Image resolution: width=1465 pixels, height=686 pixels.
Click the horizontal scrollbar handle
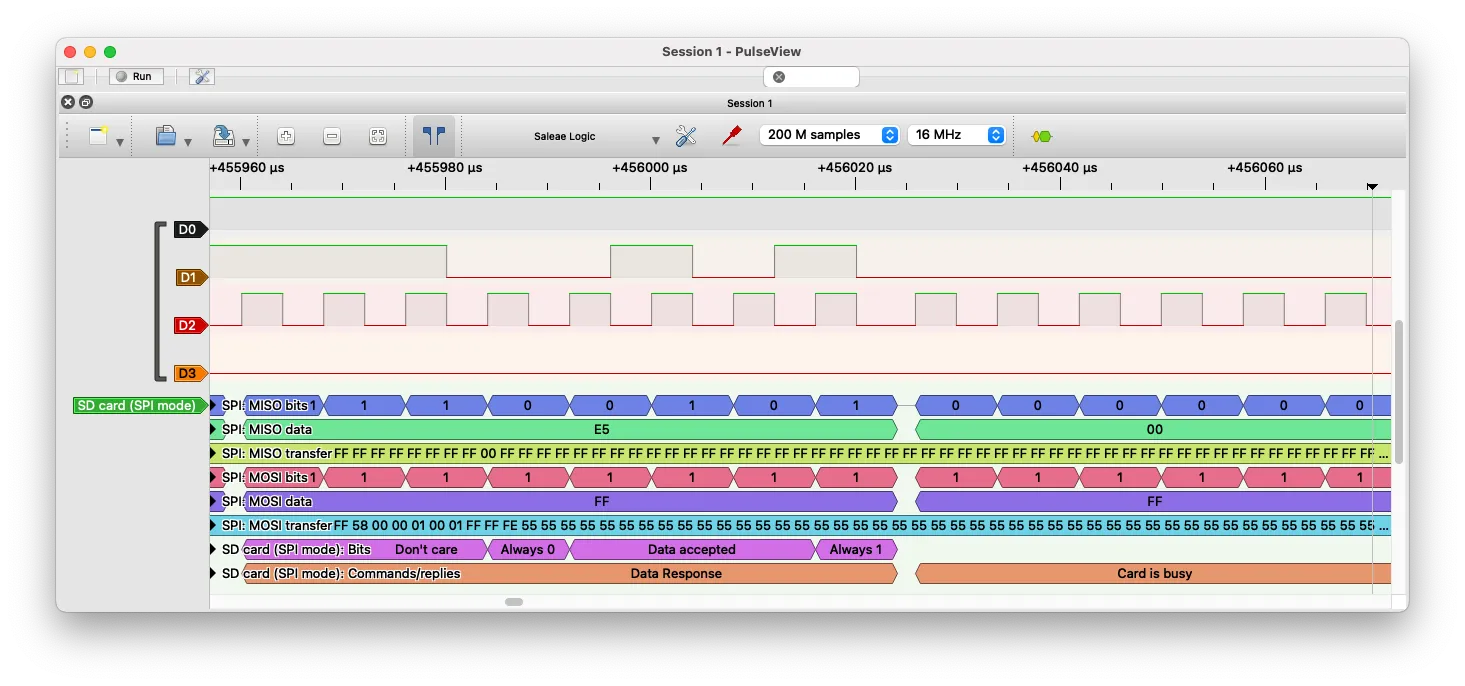point(514,602)
